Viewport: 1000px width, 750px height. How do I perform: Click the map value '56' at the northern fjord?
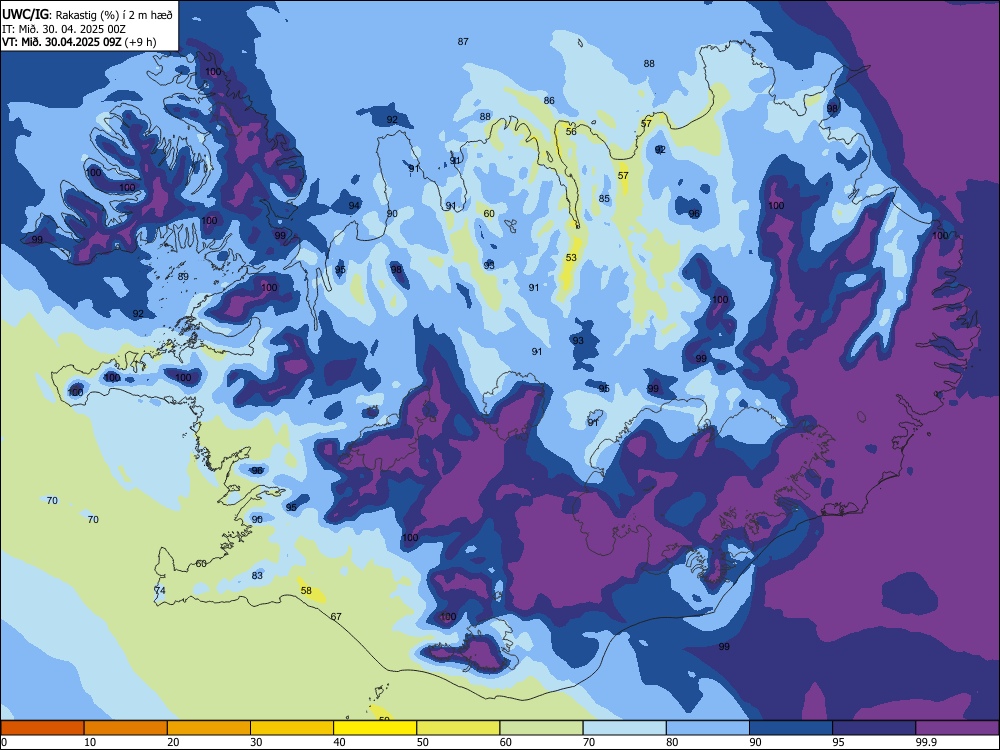[571, 132]
